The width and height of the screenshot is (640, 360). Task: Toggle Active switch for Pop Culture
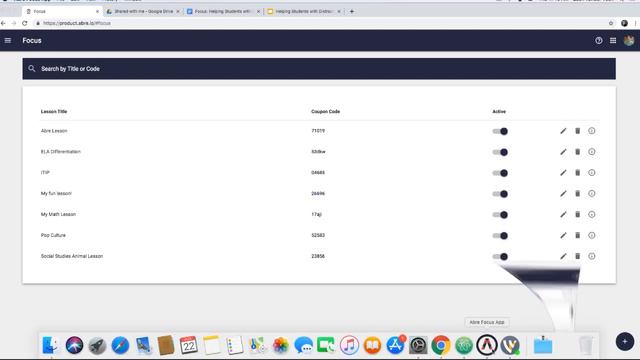pyautogui.click(x=500, y=236)
